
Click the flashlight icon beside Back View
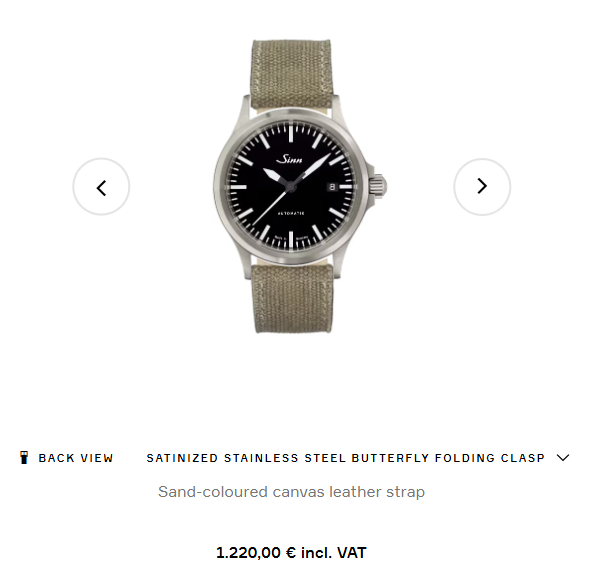tap(24, 457)
